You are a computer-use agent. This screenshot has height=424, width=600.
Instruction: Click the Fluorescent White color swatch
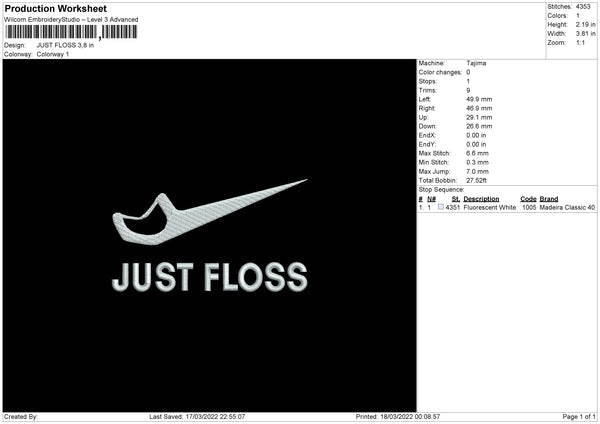click(440, 207)
